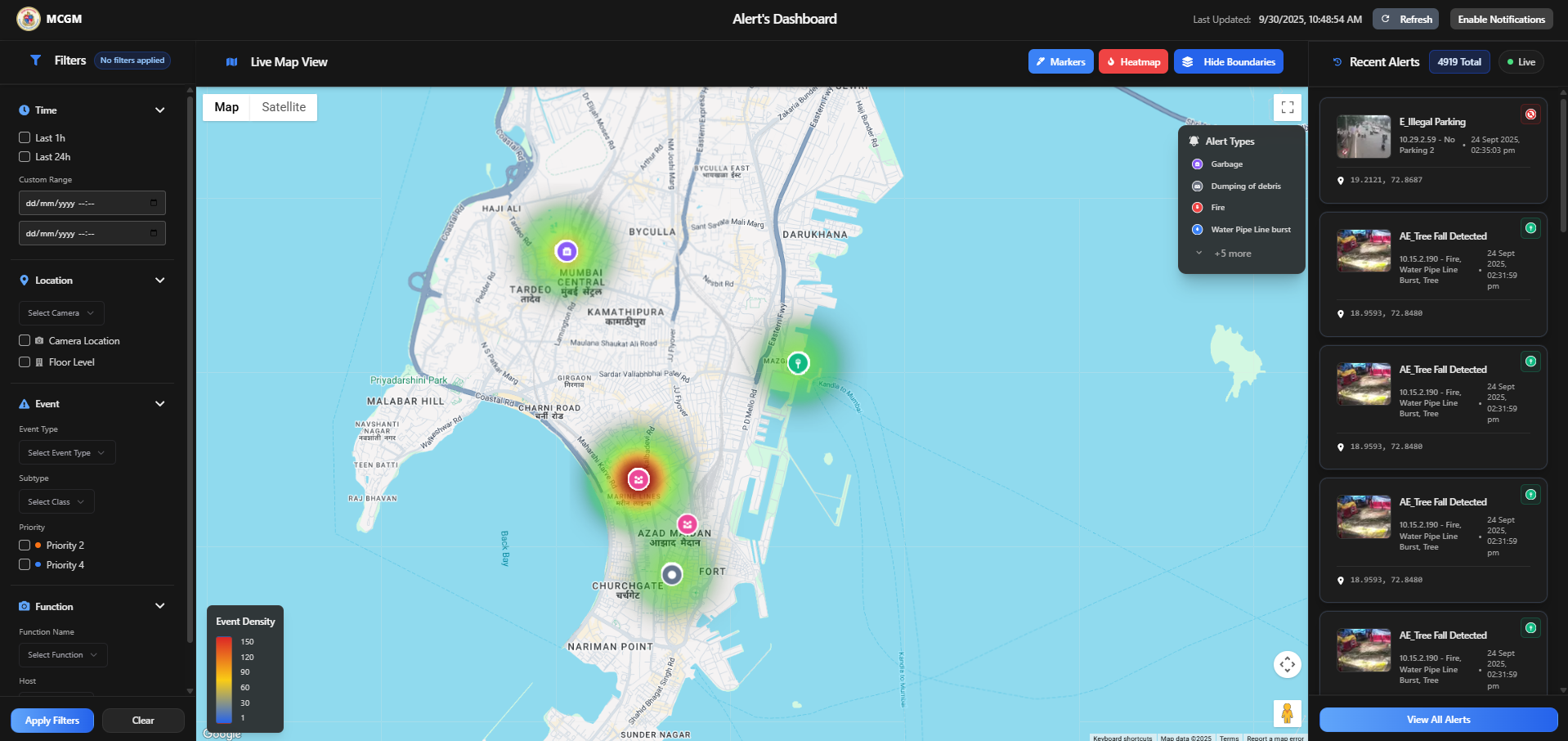The image size is (1568, 741).
Task: Click the Apply Filters button
Action: pyautogui.click(x=52, y=720)
